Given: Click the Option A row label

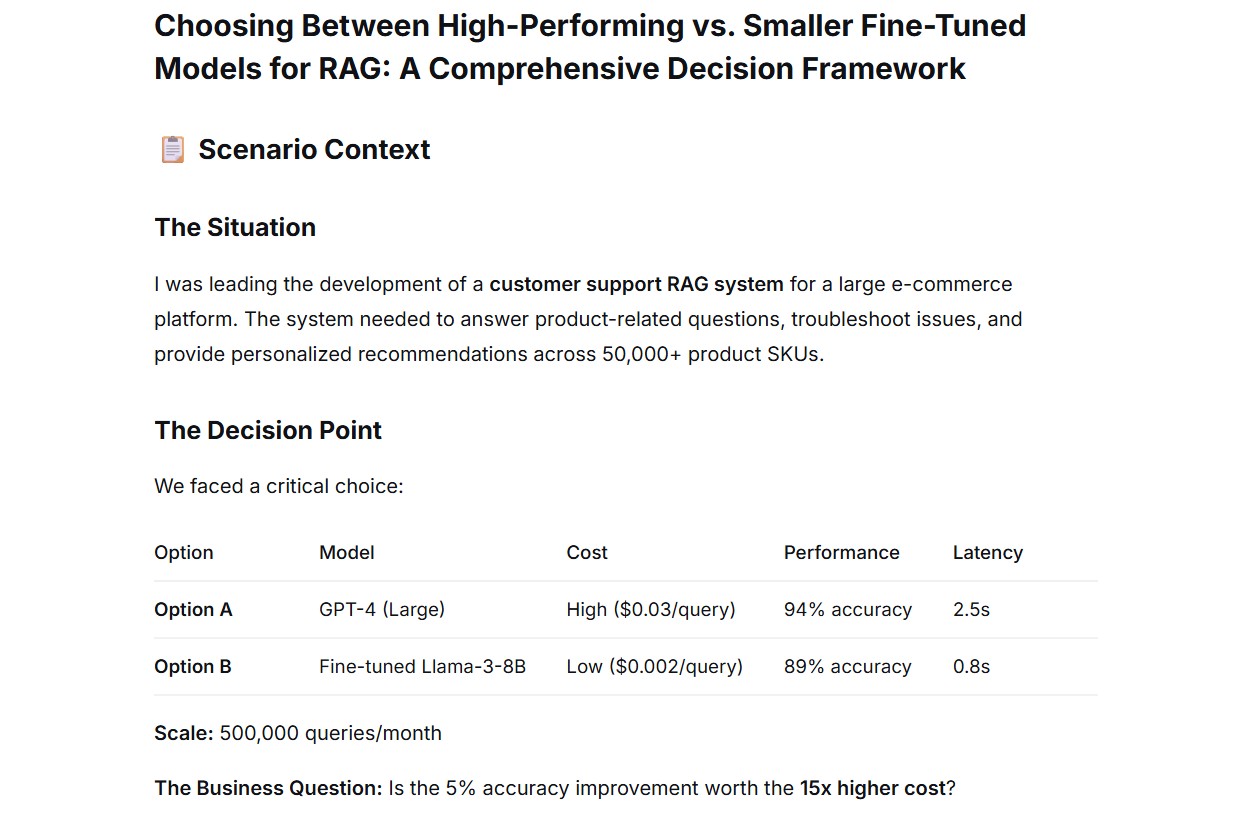Looking at the screenshot, I should click(x=193, y=610).
